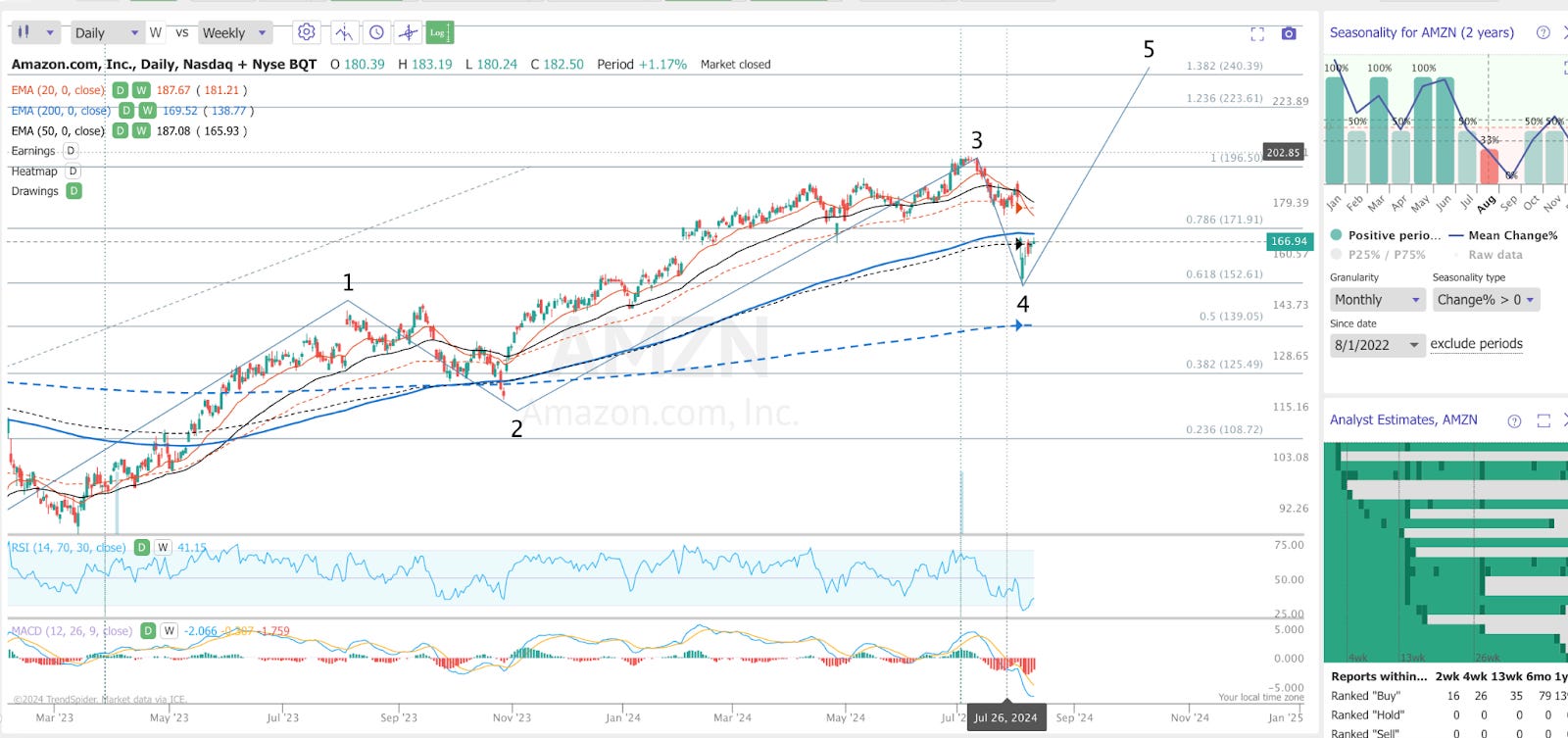Click the Ranked "Buy" row label
Viewport: 1568px width, 738px height.
(x=1365, y=696)
